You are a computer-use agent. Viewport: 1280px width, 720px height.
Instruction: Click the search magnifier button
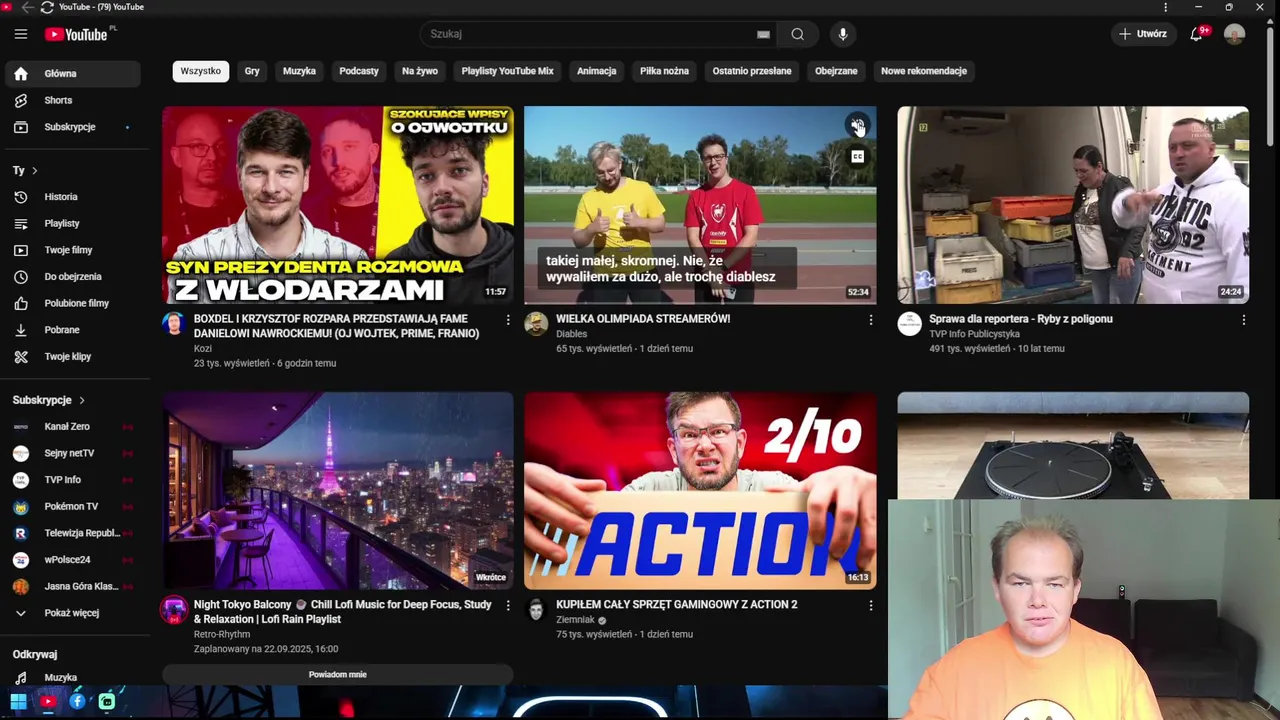[x=797, y=34]
